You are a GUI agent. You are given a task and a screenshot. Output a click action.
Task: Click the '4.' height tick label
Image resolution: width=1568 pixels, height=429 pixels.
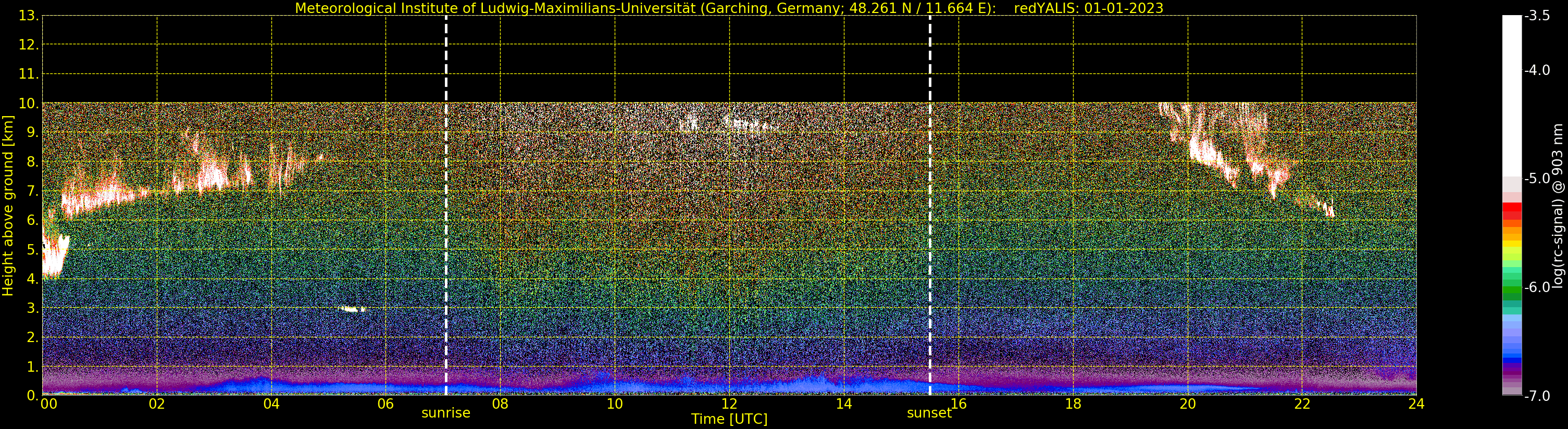(x=32, y=279)
